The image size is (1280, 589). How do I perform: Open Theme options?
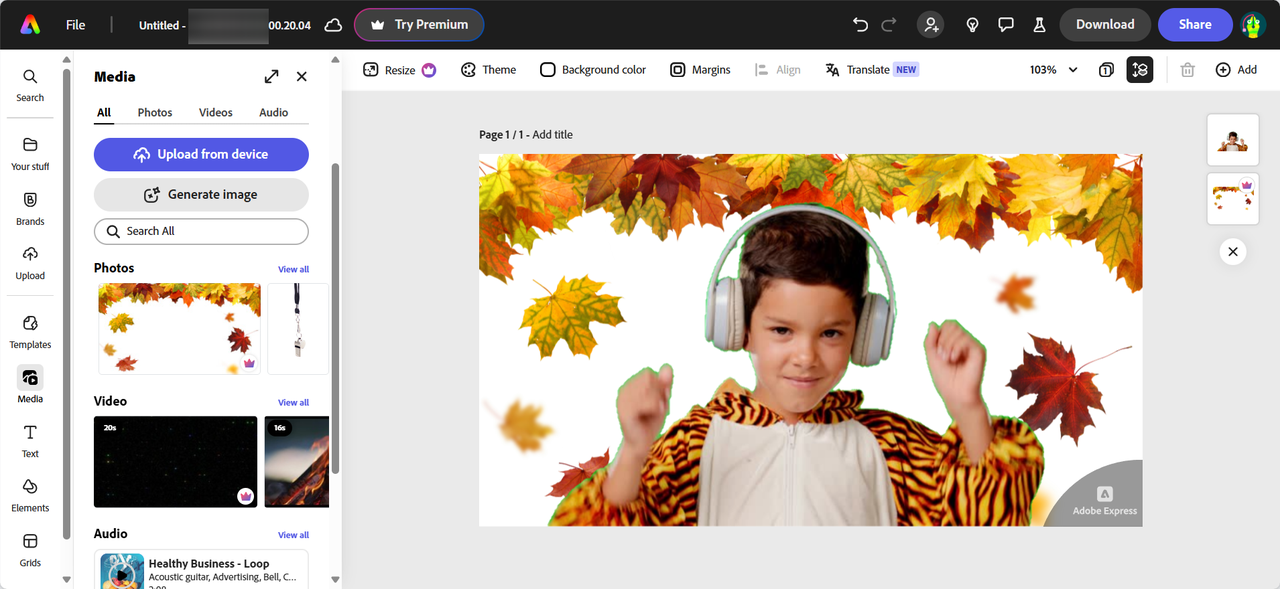pos(488,70)
